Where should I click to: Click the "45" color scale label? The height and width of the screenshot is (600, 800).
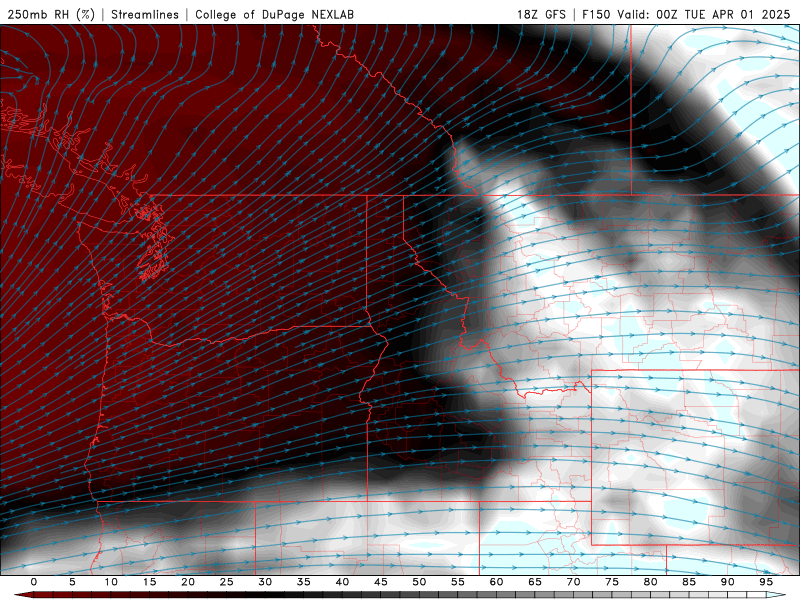point(381,582)
